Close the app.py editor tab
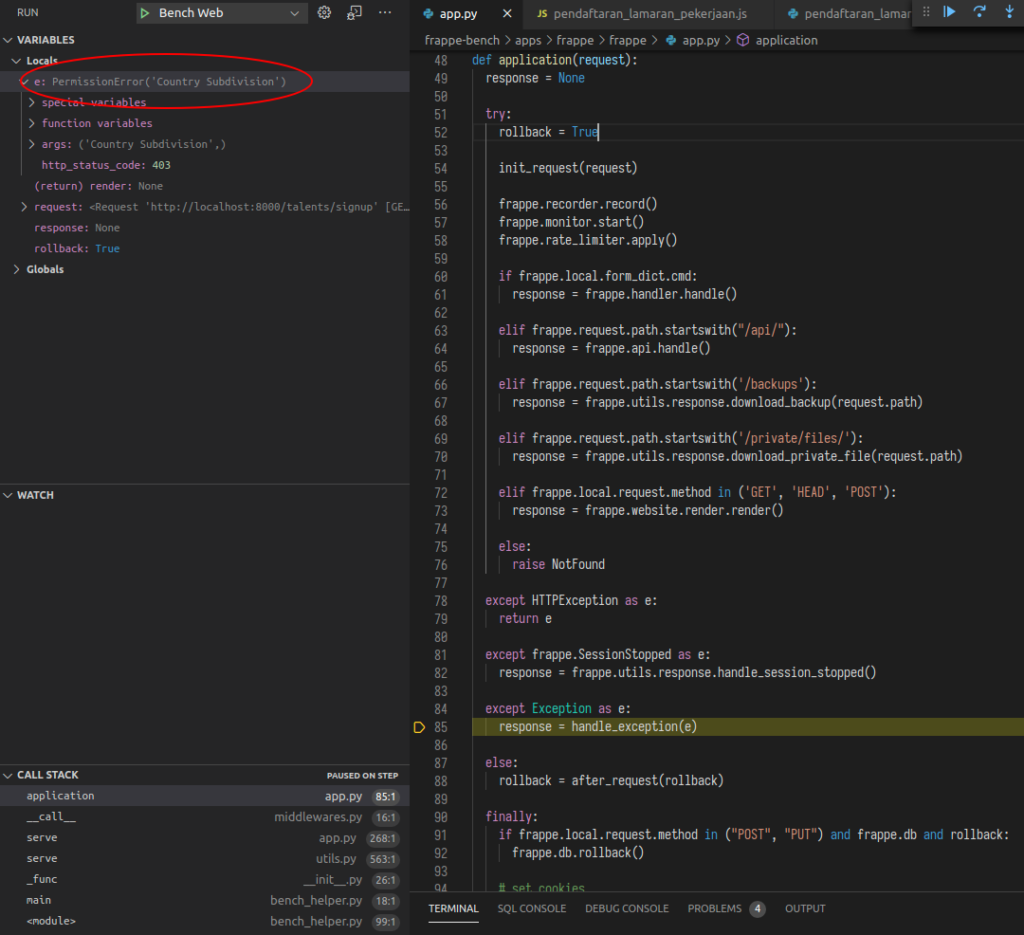 [x=506, y=14]
